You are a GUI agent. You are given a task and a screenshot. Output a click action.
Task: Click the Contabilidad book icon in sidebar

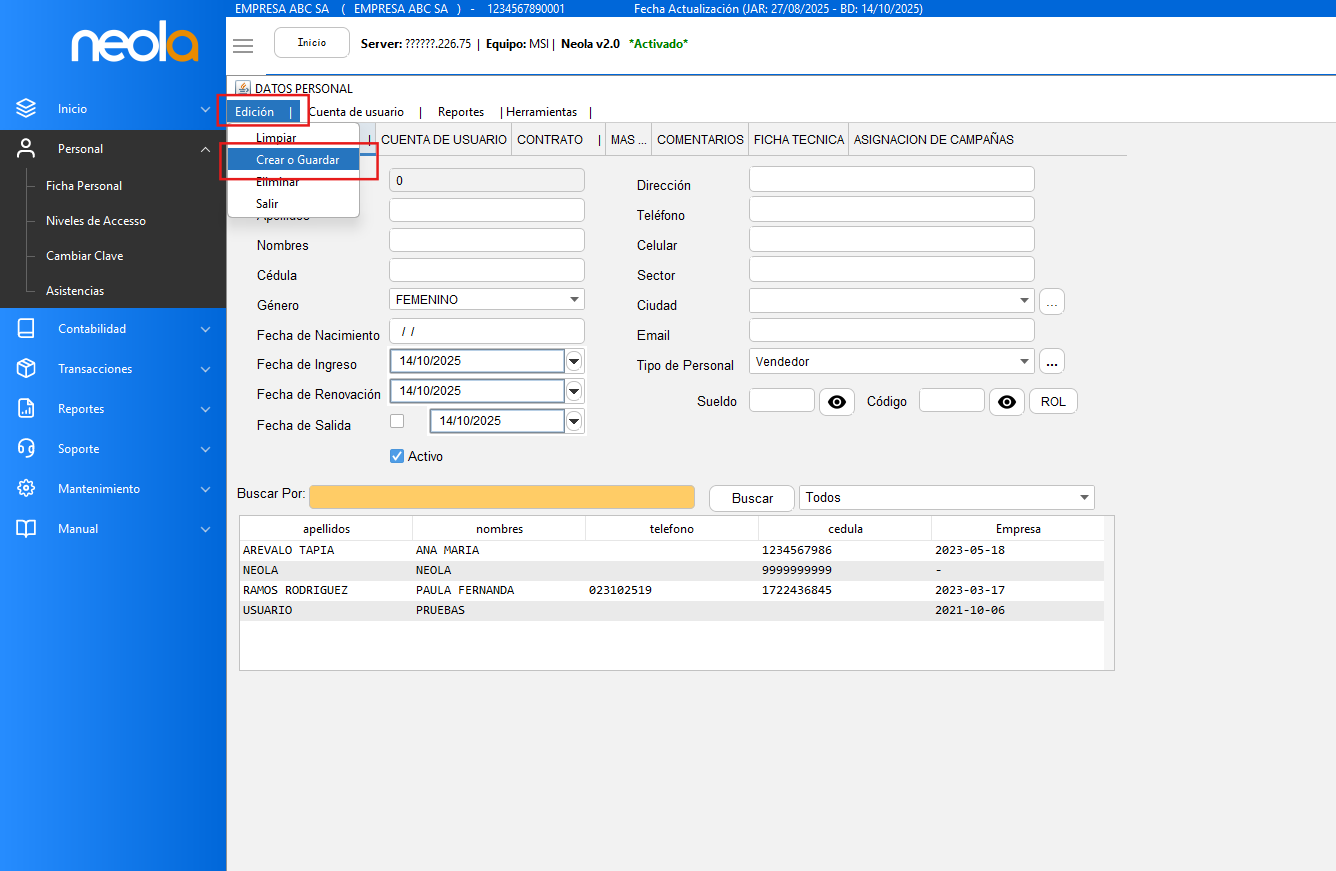point(26,329)
